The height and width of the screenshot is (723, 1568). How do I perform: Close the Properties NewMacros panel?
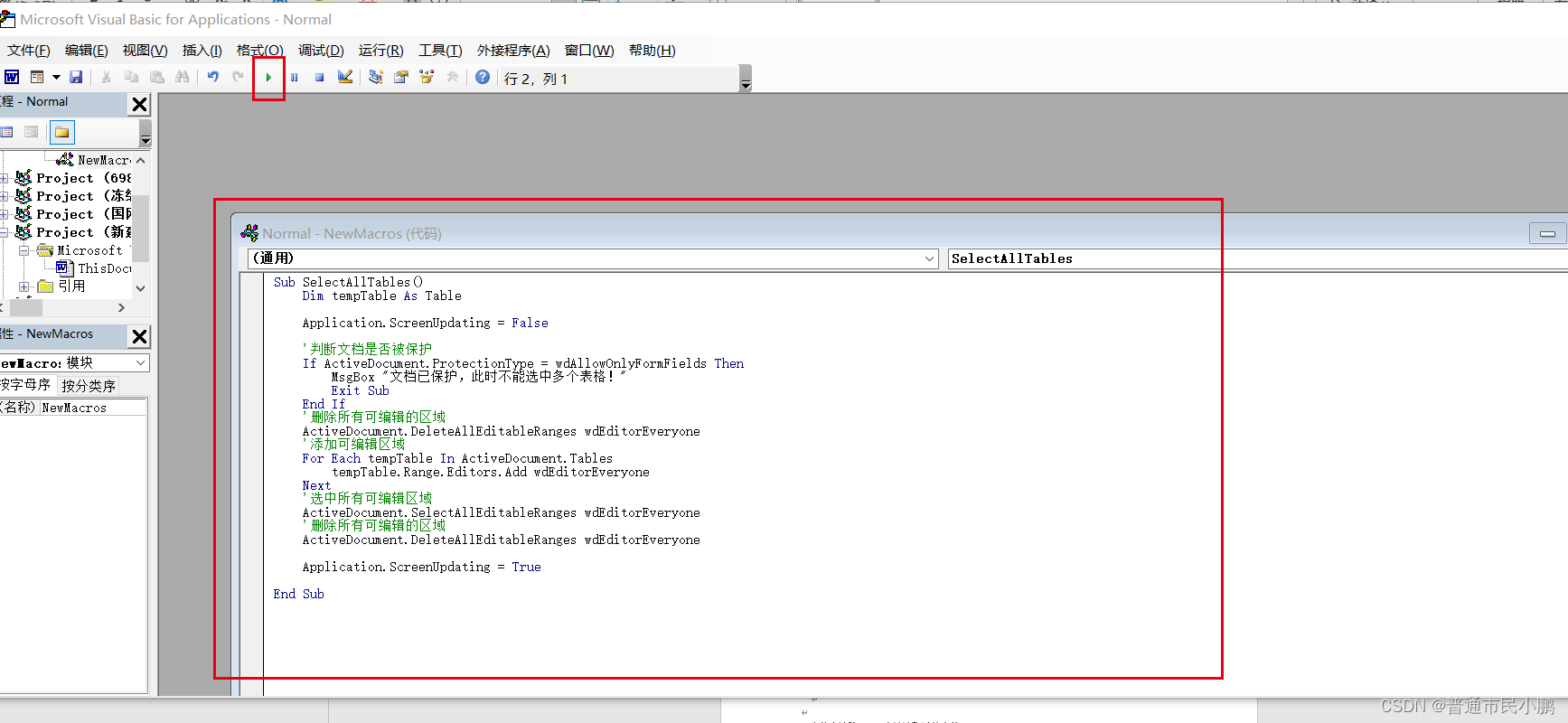coord(140,336)
